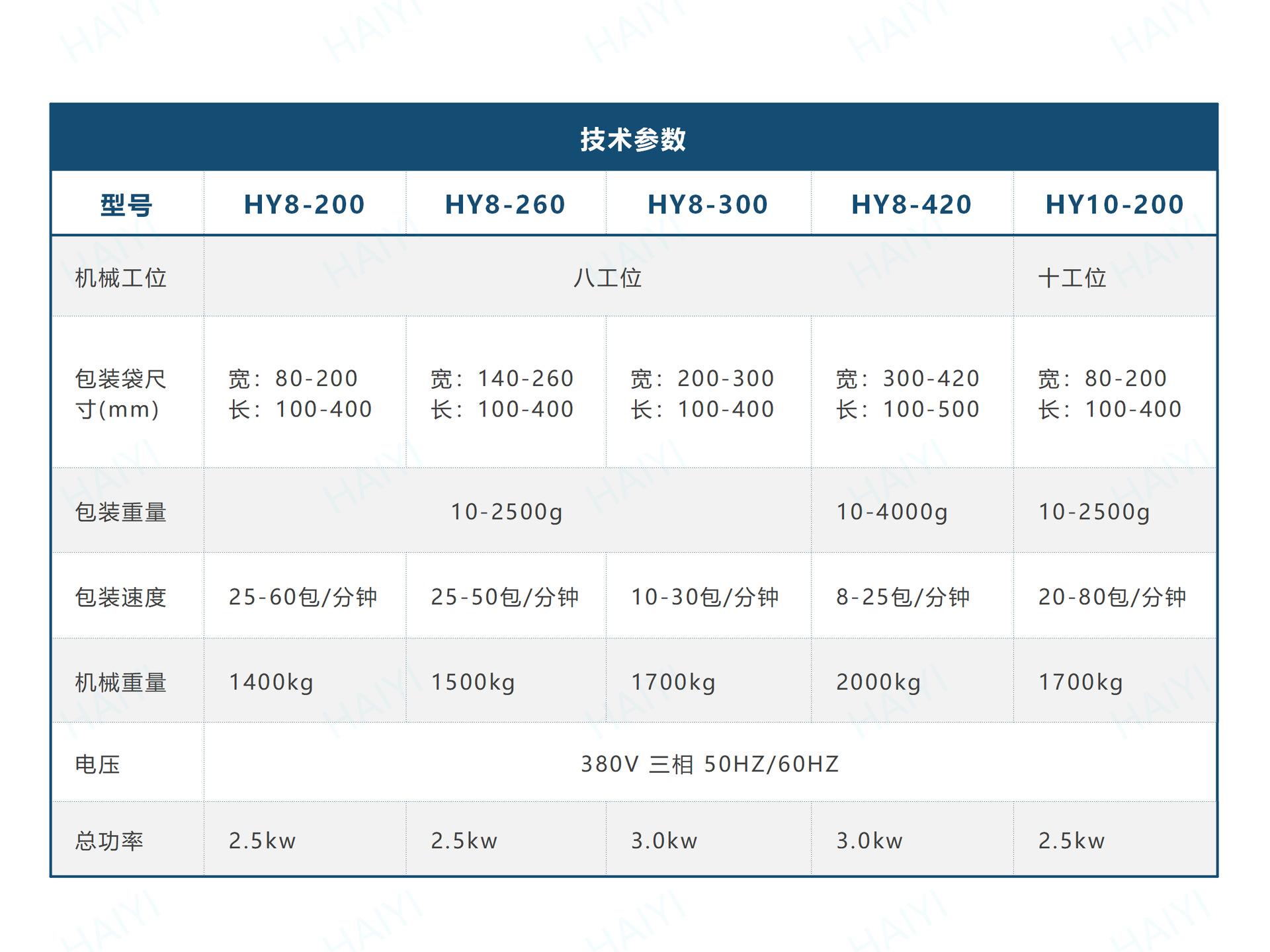Viewport: 1270px width, 952px height.
Task: Click the 八工位 cell
Action: pyautogui.click(x=607, y=278)
